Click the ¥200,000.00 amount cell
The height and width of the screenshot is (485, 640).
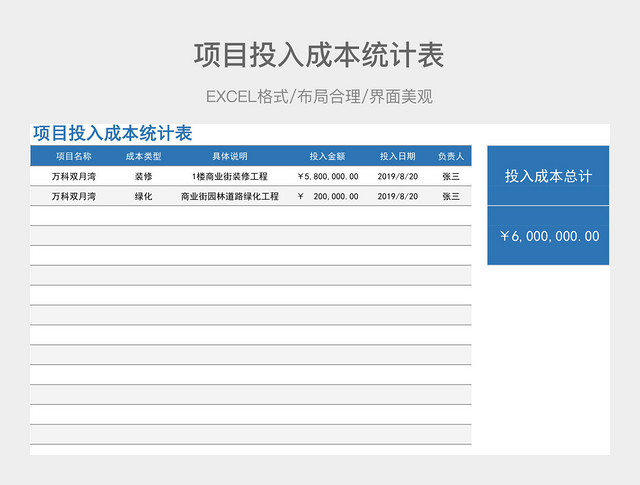click(x=328, y=196)
